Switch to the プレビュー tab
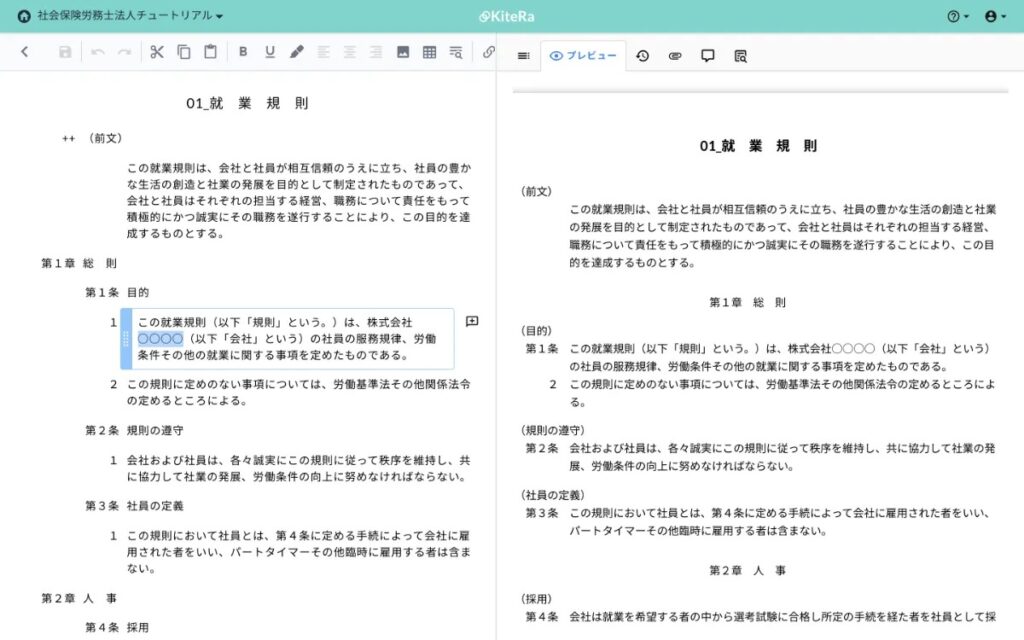 583,56
